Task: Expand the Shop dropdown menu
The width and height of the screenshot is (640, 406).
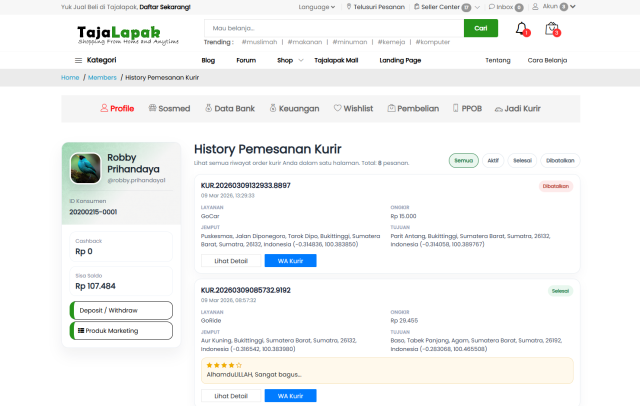Action: coord(288,60)
